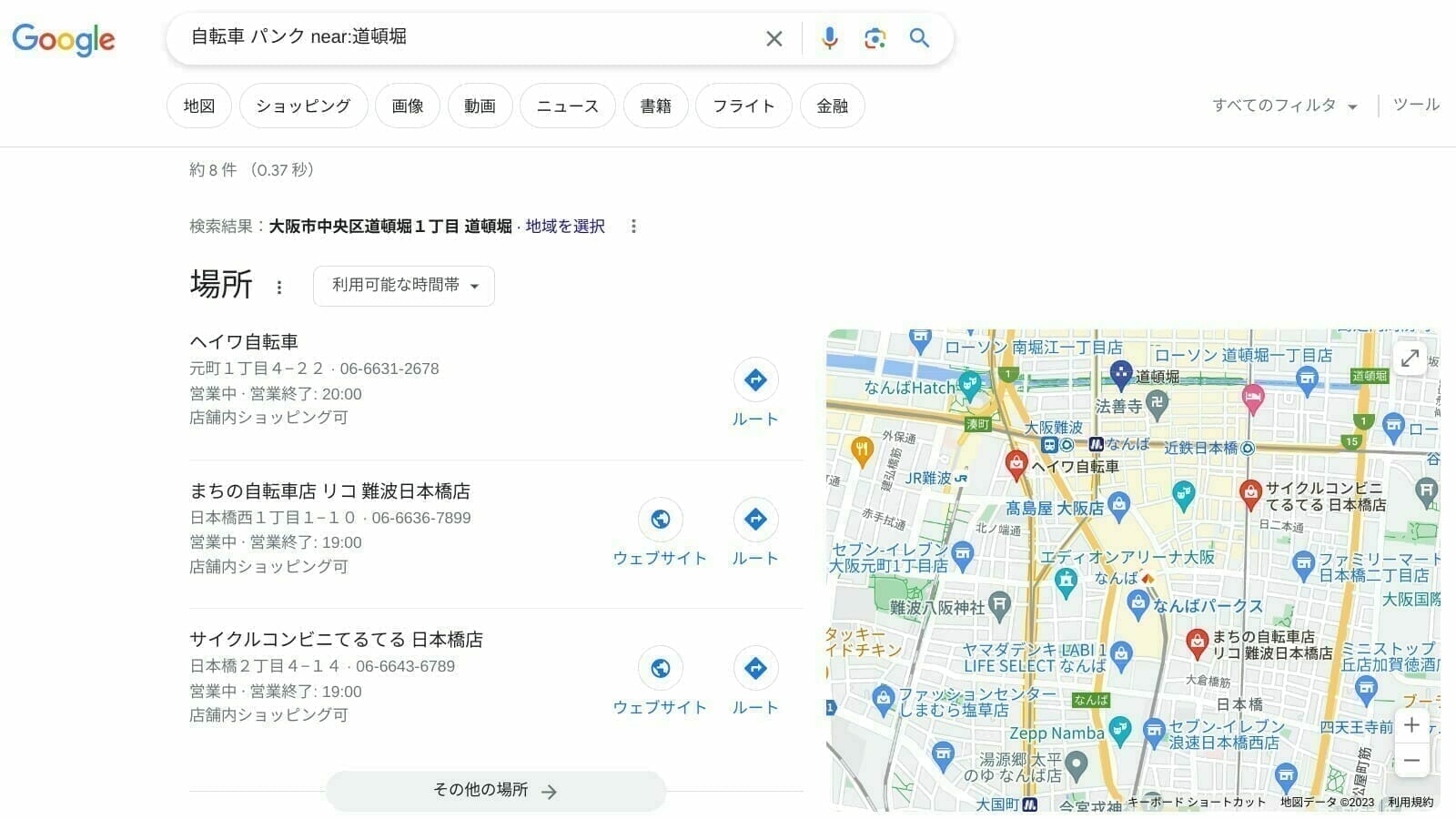Image resolution: width=1456 pixels, height=819 pixels.
Task: Select the フライト filter tab
Action: click(743, 106)
